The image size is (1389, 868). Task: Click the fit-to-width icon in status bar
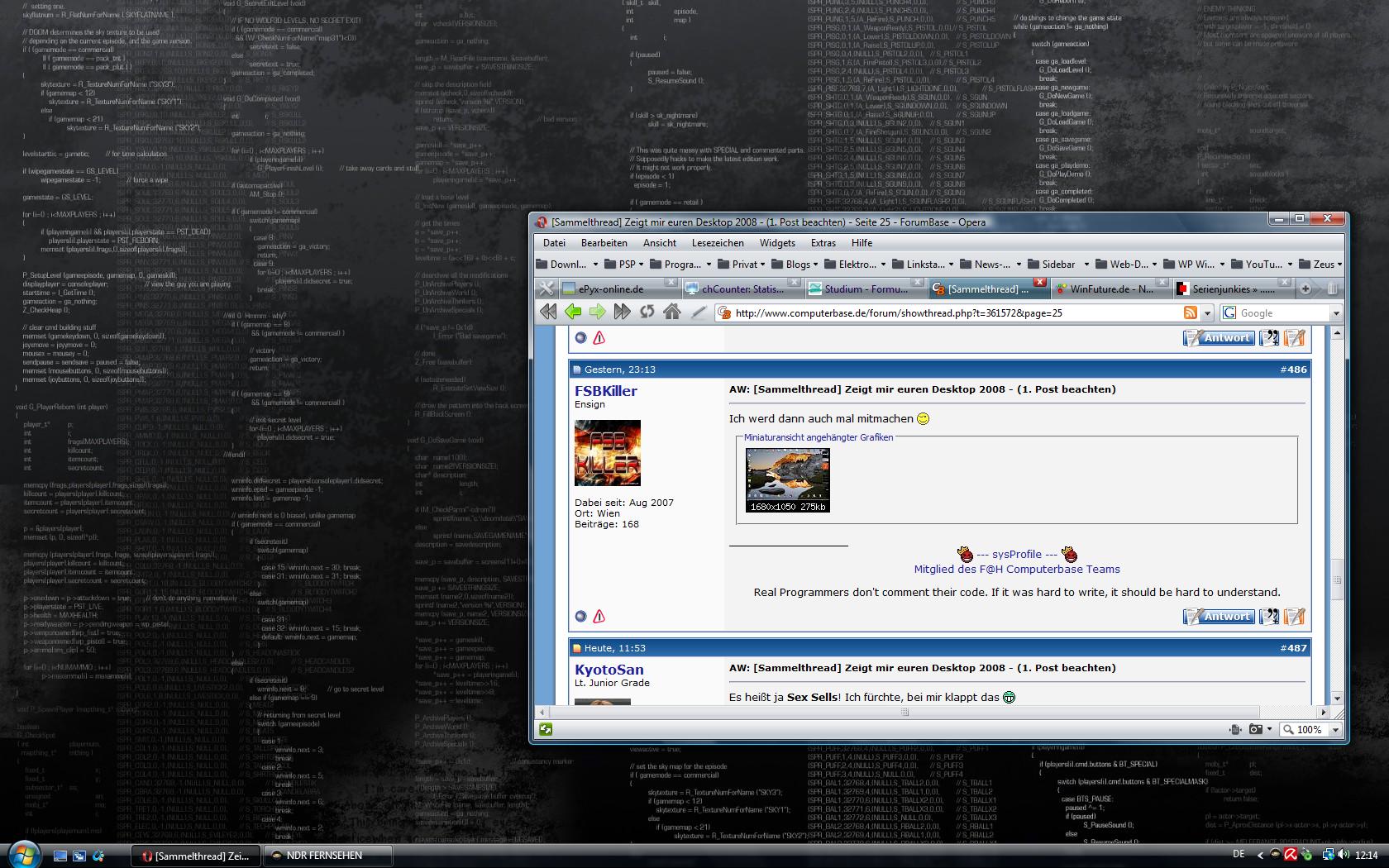pyautogui.click(x=1236, y=729)
